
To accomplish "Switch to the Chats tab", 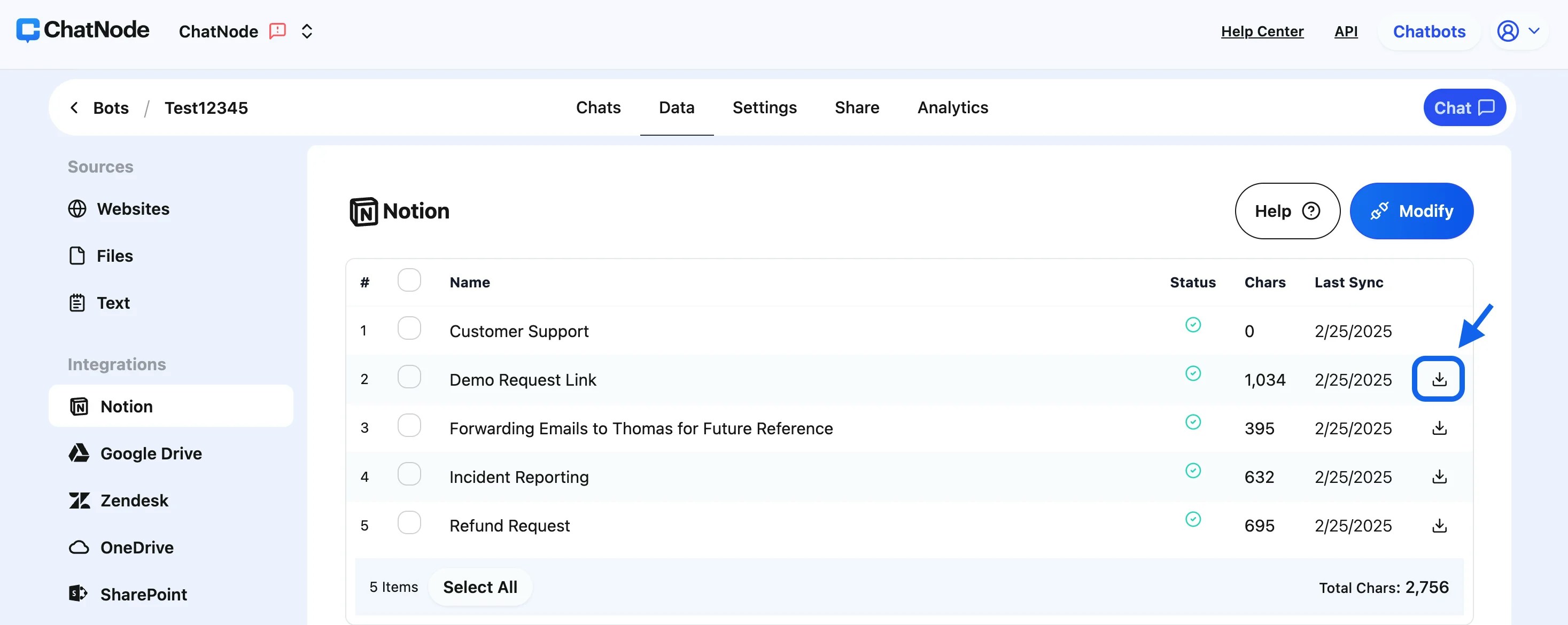I will [x=599, y=107].
